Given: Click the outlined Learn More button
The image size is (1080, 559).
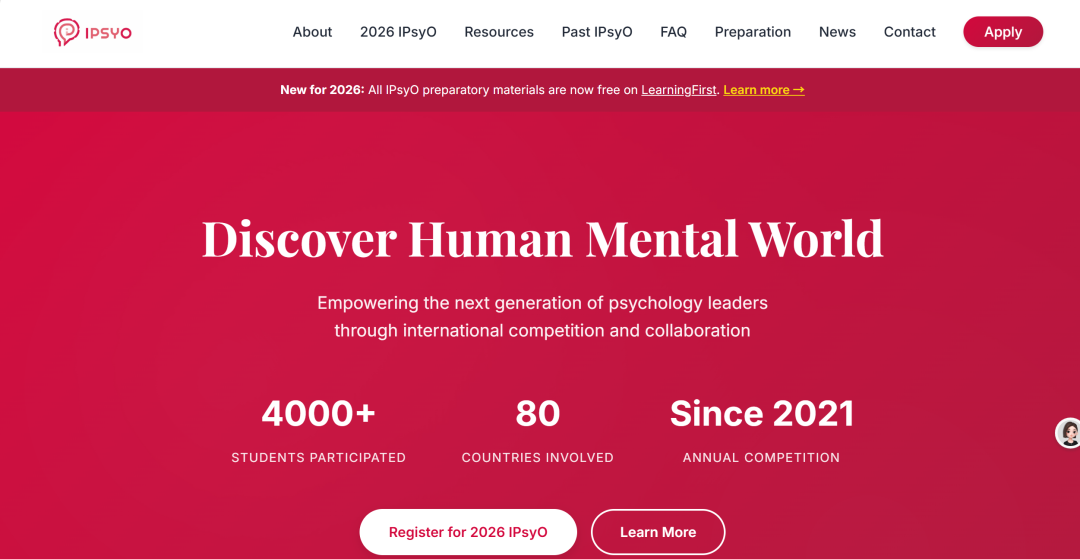Looking at the screenshot, I should pos(658,532).
